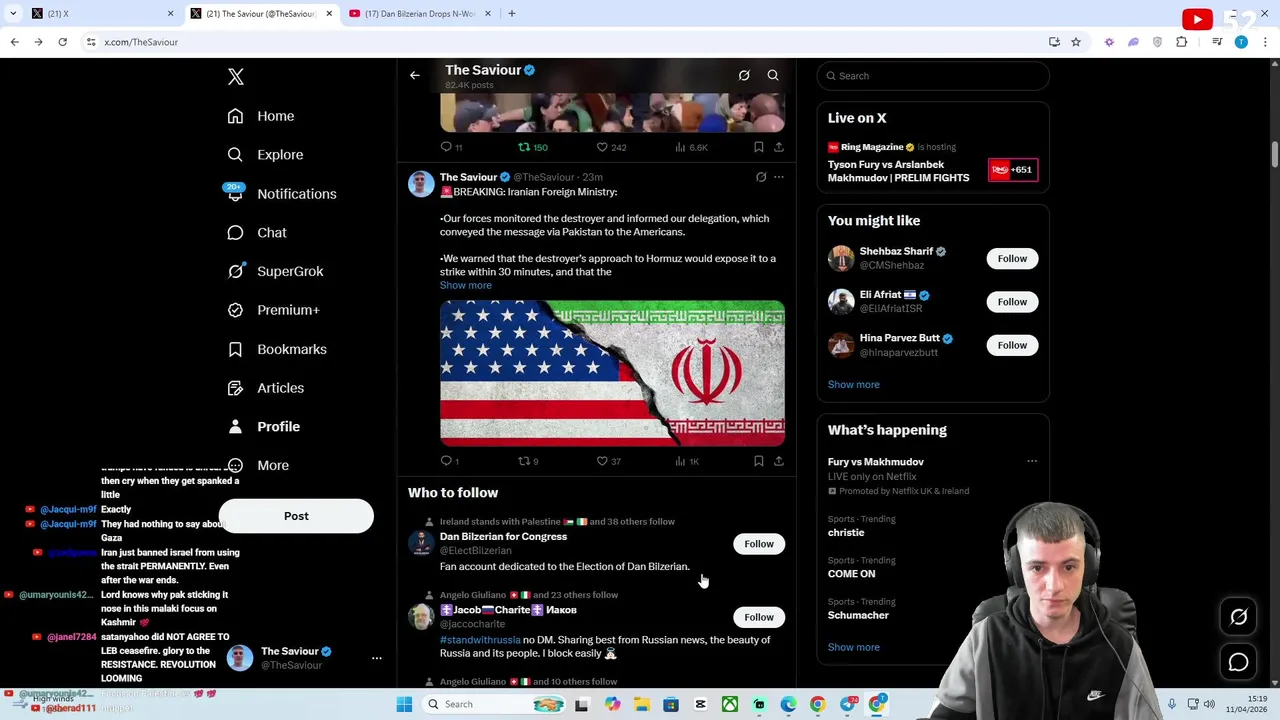The height and width of the screenshot is (720, 1280).
Task: Follow Eli Afriat
Action: [1012, 302]
